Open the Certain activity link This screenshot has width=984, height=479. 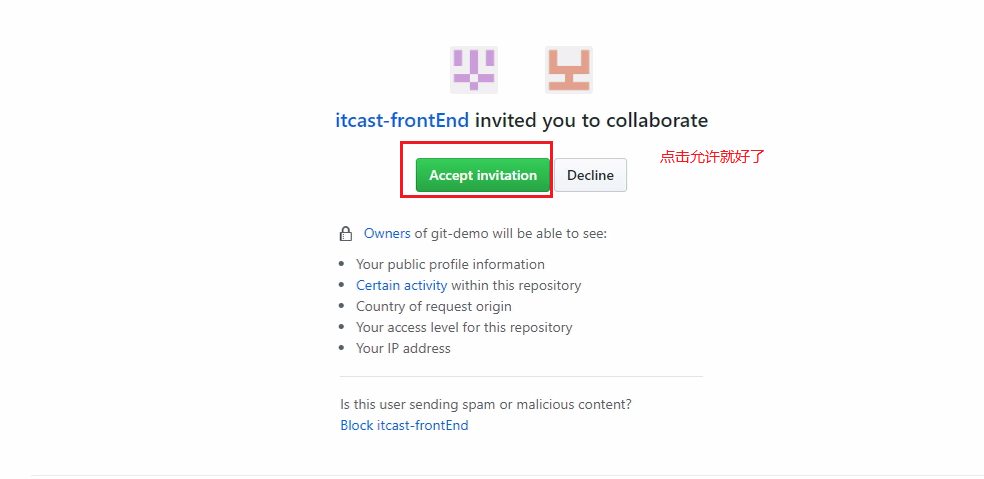(x=401, y=285)
